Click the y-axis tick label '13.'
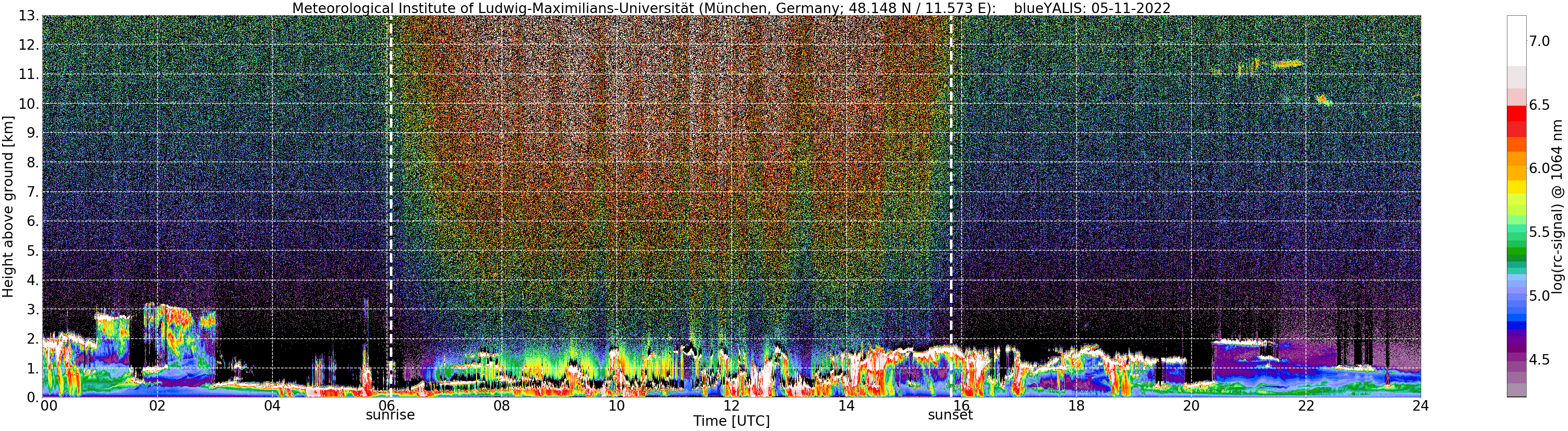 [29, 16]
